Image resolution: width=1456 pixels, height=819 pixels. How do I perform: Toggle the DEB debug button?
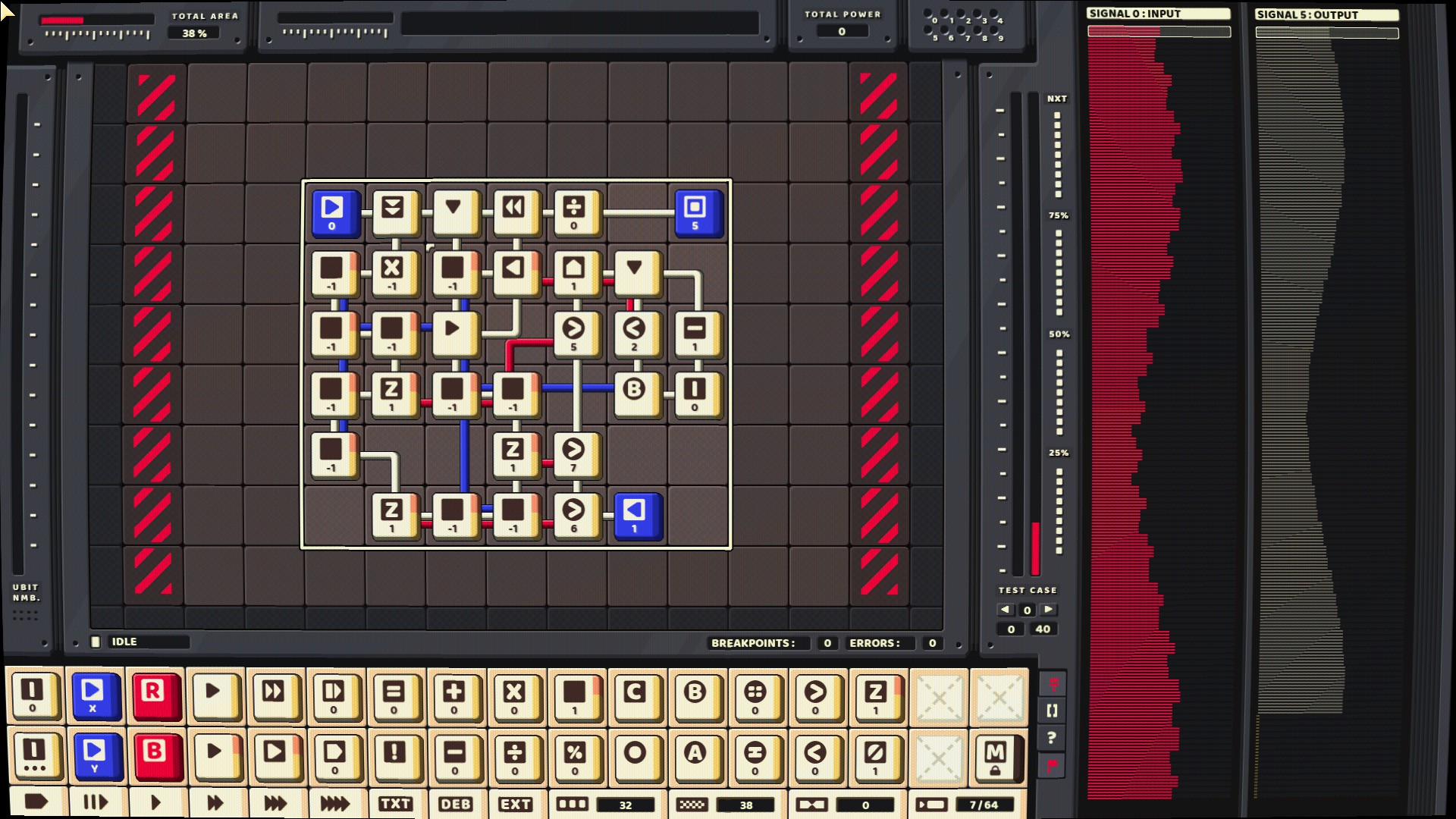point(456,804)
